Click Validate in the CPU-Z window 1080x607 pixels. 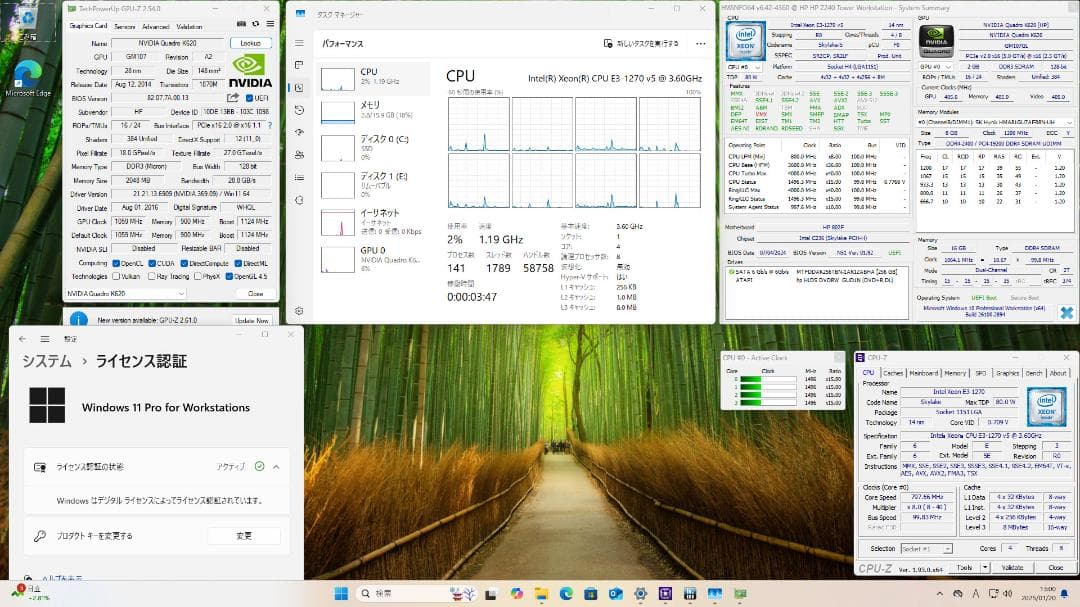1013,567
